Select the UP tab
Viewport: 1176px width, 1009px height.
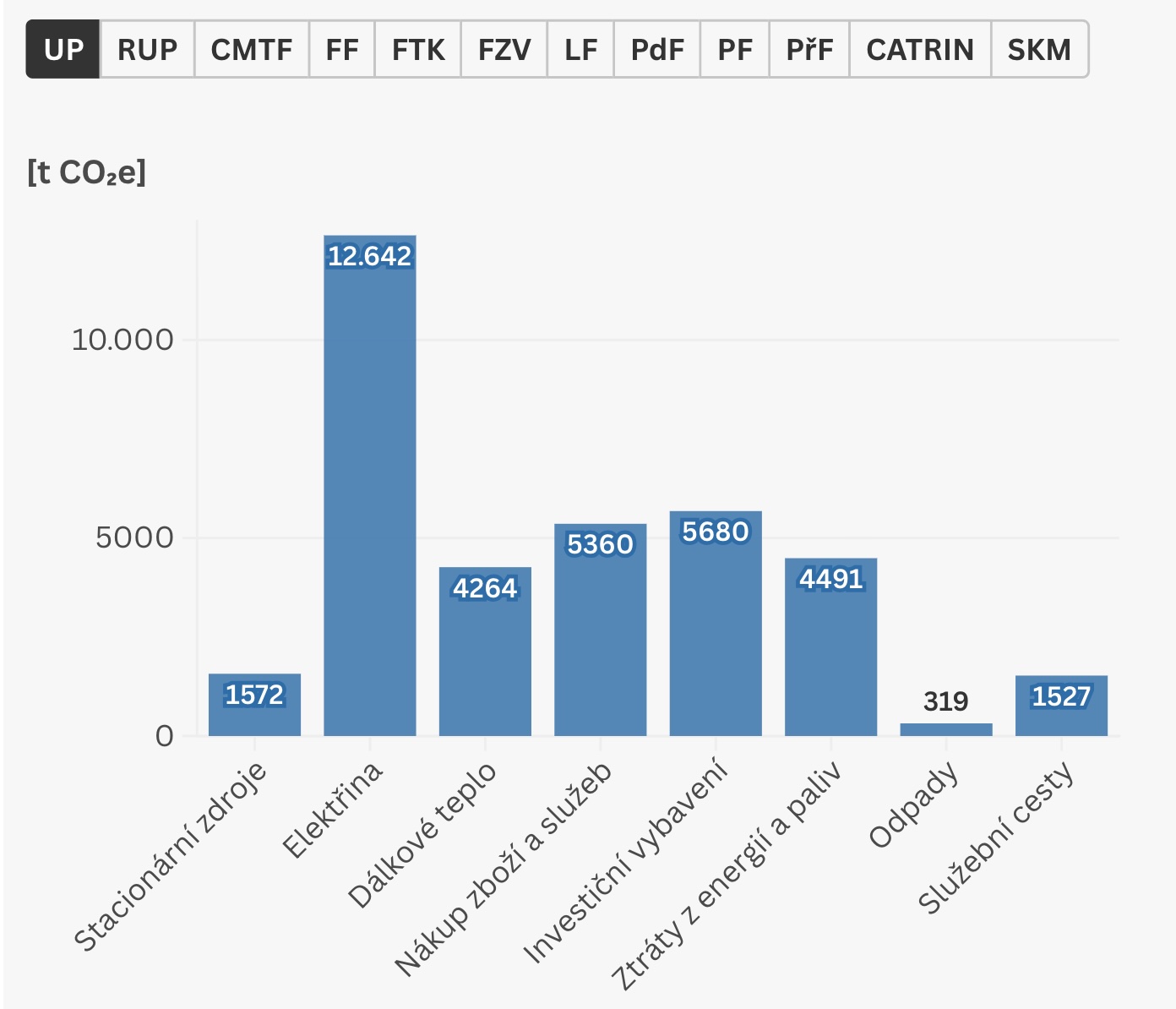(x=63, y=50)
